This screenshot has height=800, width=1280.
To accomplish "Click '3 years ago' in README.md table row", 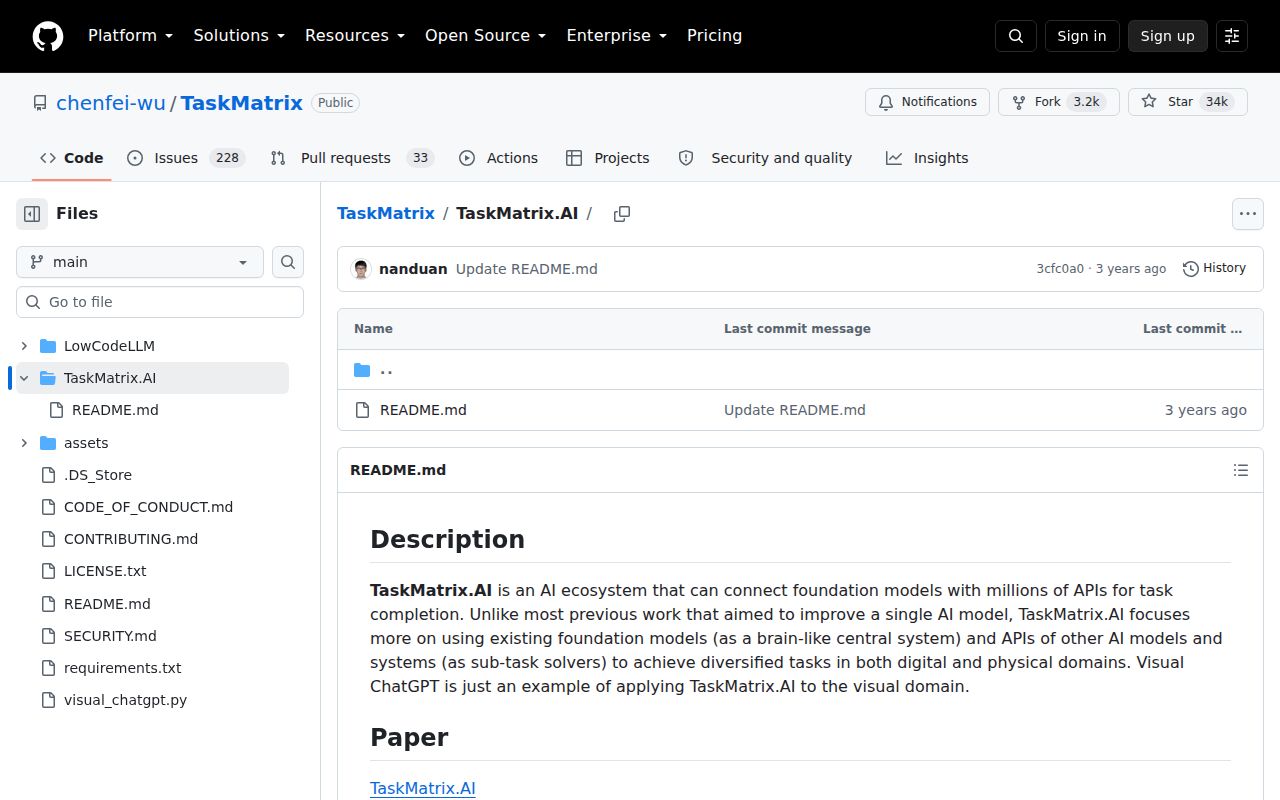I will click(x=1206, y=410).
